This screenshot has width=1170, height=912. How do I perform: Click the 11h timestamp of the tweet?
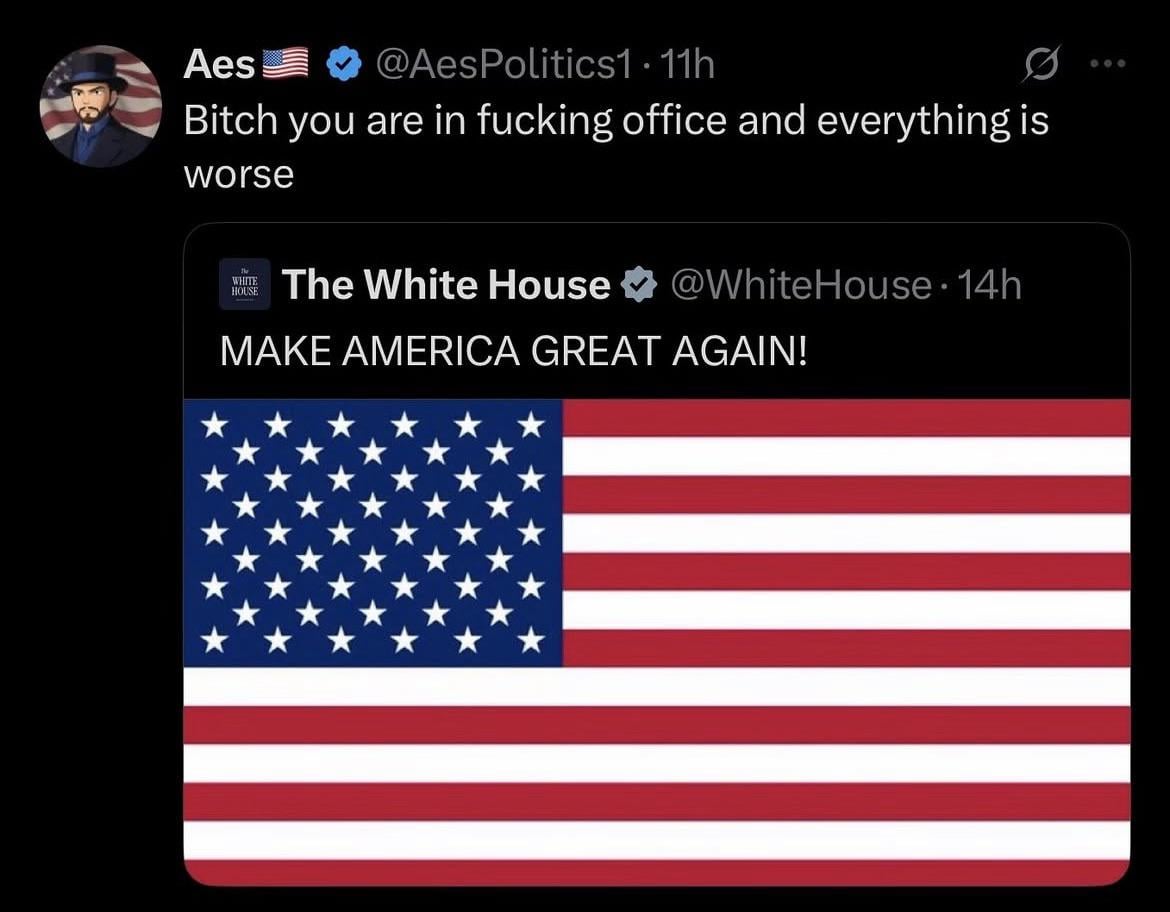tap(689, 65)
